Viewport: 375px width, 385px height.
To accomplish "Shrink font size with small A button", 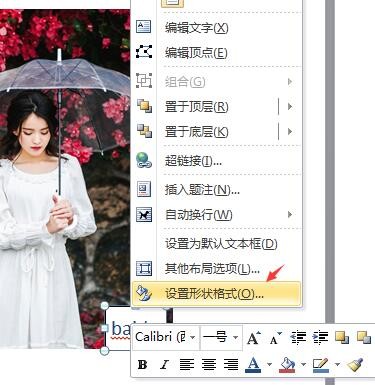I will 276,338.
